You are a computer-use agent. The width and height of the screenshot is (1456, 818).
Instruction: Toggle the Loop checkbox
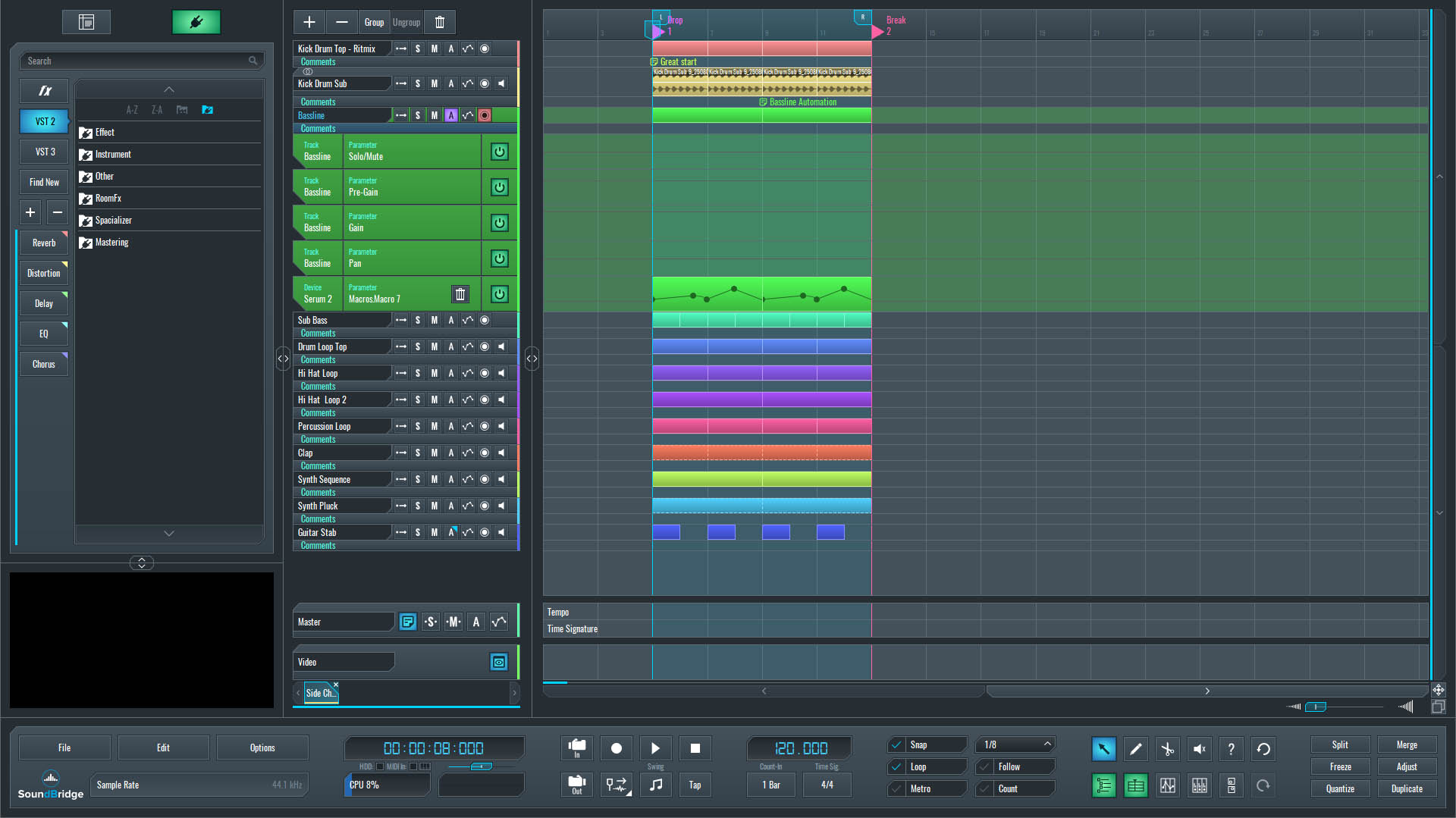[896, 766]
